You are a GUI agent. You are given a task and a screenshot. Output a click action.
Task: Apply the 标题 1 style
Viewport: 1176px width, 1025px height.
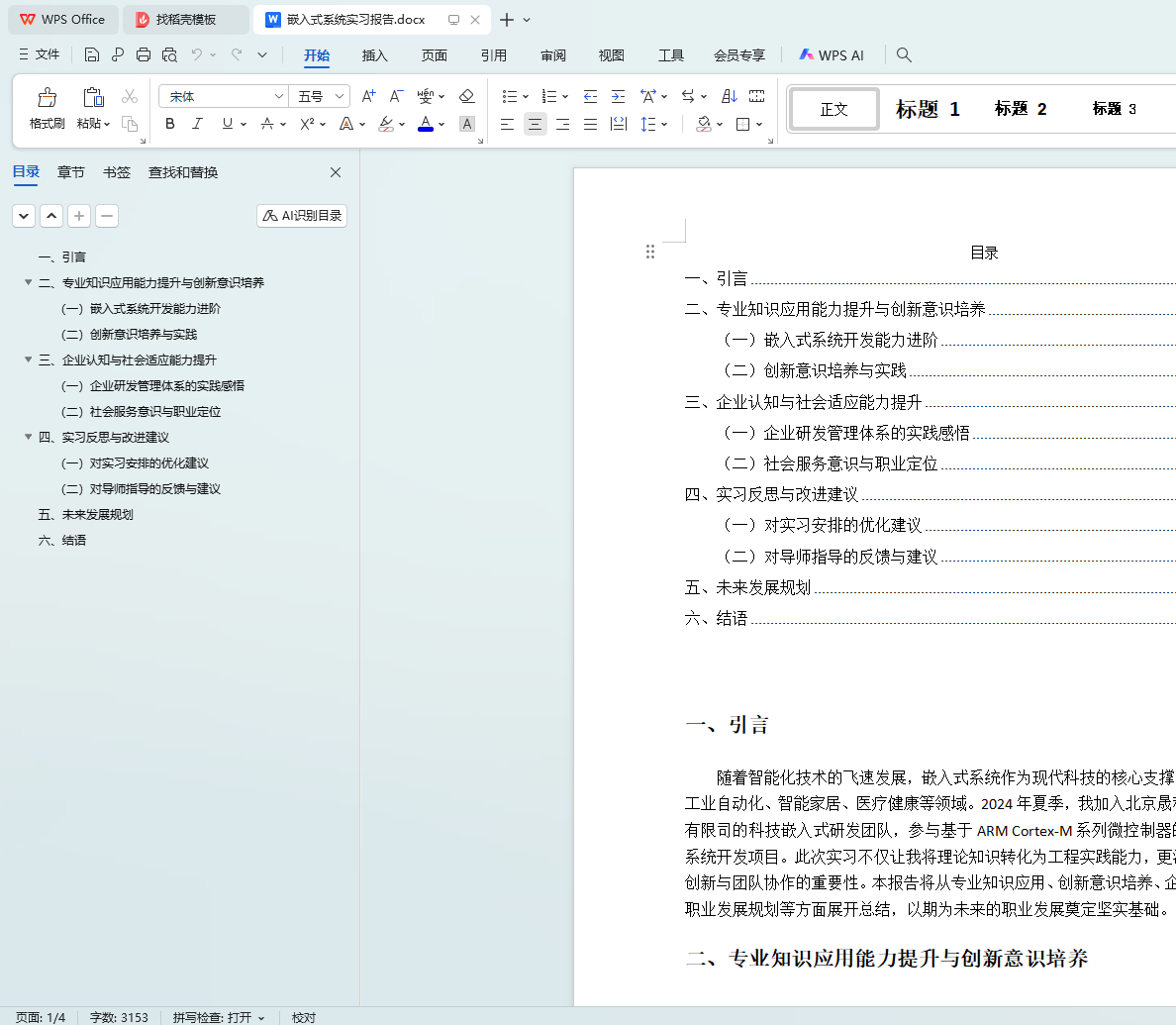click(928, 109)
